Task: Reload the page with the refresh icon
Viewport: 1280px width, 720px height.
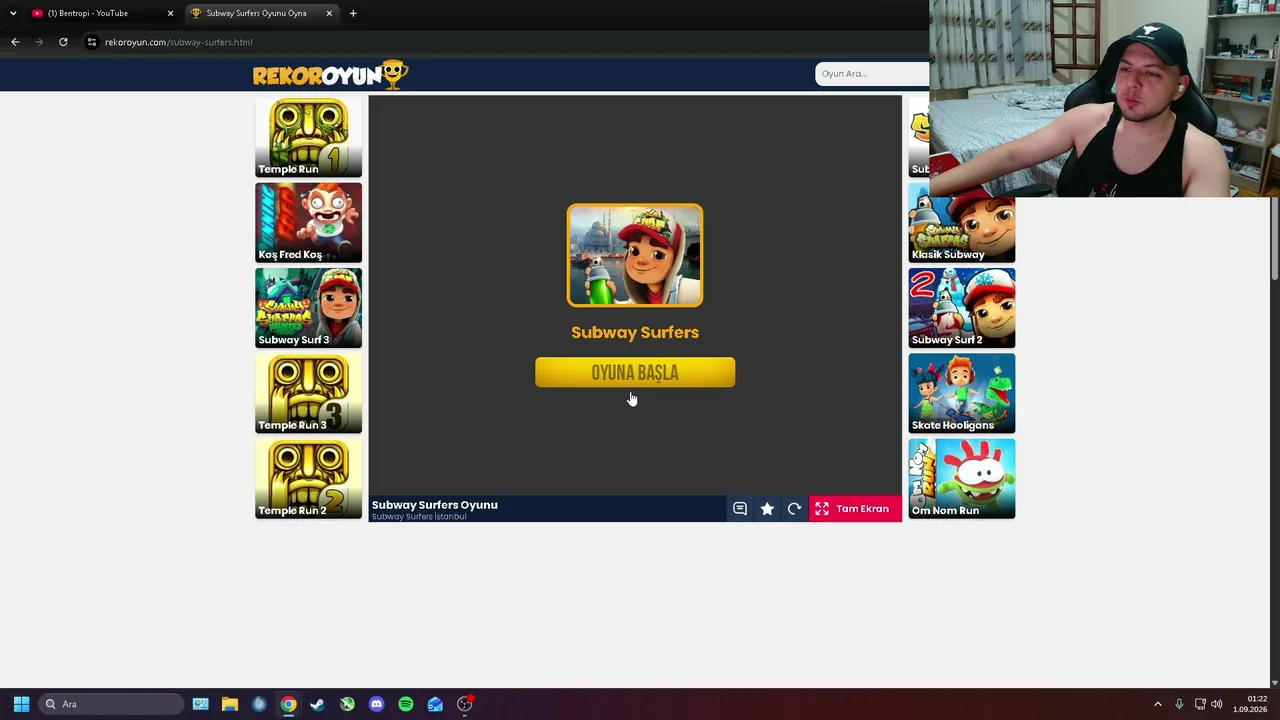Action: pos(63,42)
